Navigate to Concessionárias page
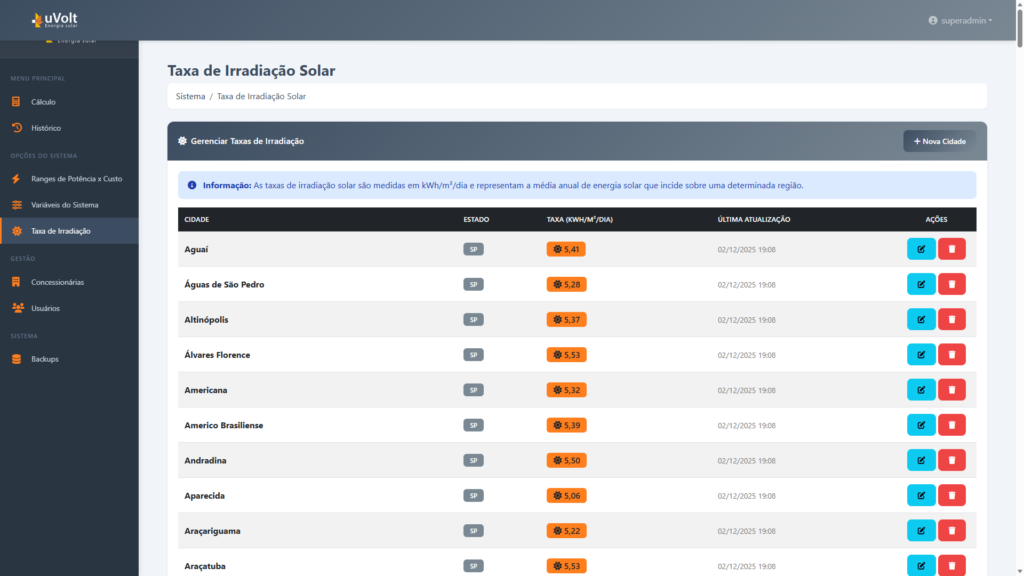 [57, 282]
